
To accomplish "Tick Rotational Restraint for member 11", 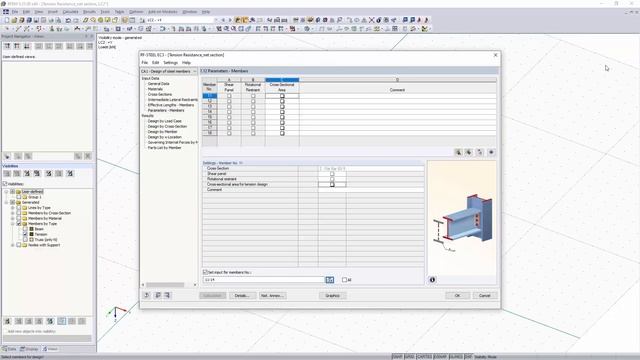I will [x=253, y=96].
